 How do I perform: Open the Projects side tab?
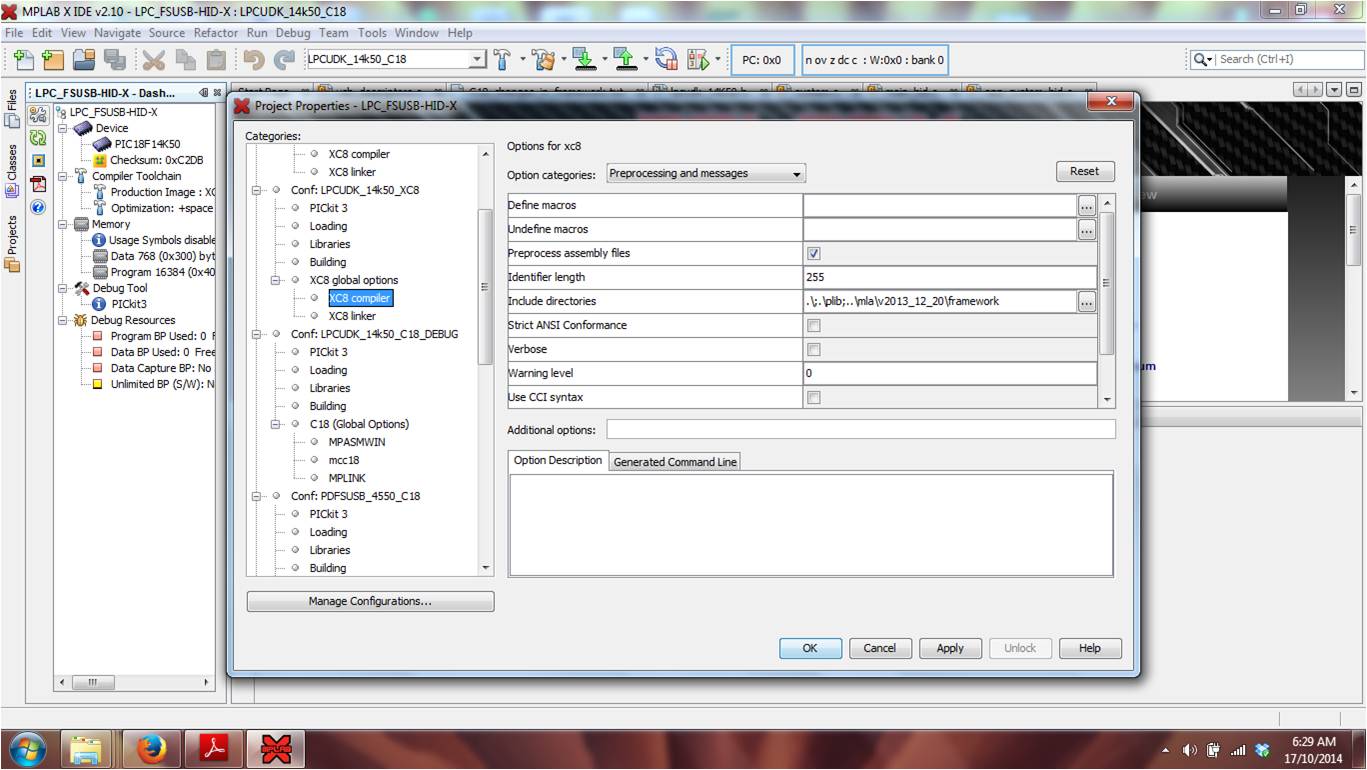(x=12, y=243)
